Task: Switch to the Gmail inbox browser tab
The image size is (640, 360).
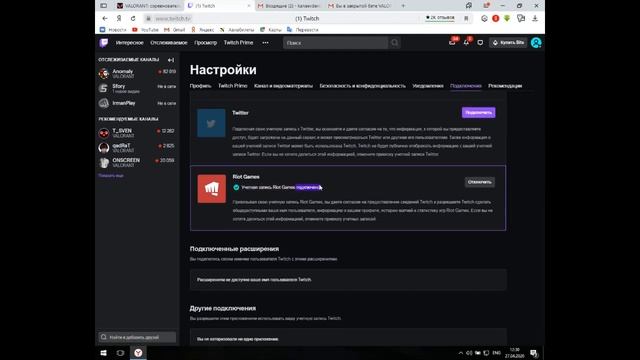Action: coord(289,6)
